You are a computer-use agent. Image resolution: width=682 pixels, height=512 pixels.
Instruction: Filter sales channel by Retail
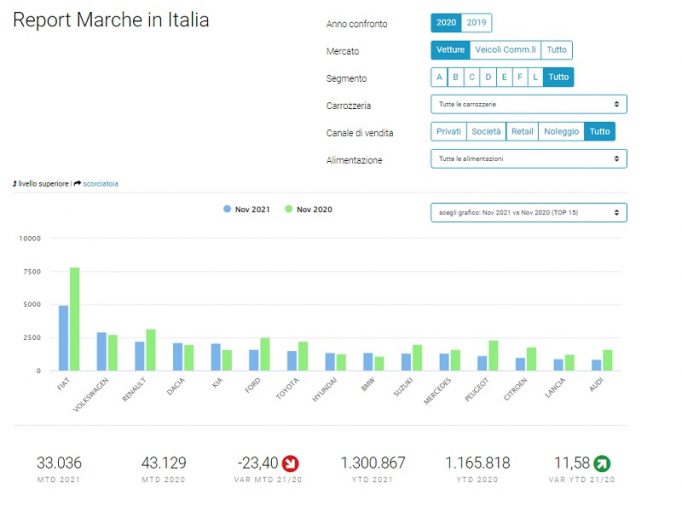[x=522, y=131]
